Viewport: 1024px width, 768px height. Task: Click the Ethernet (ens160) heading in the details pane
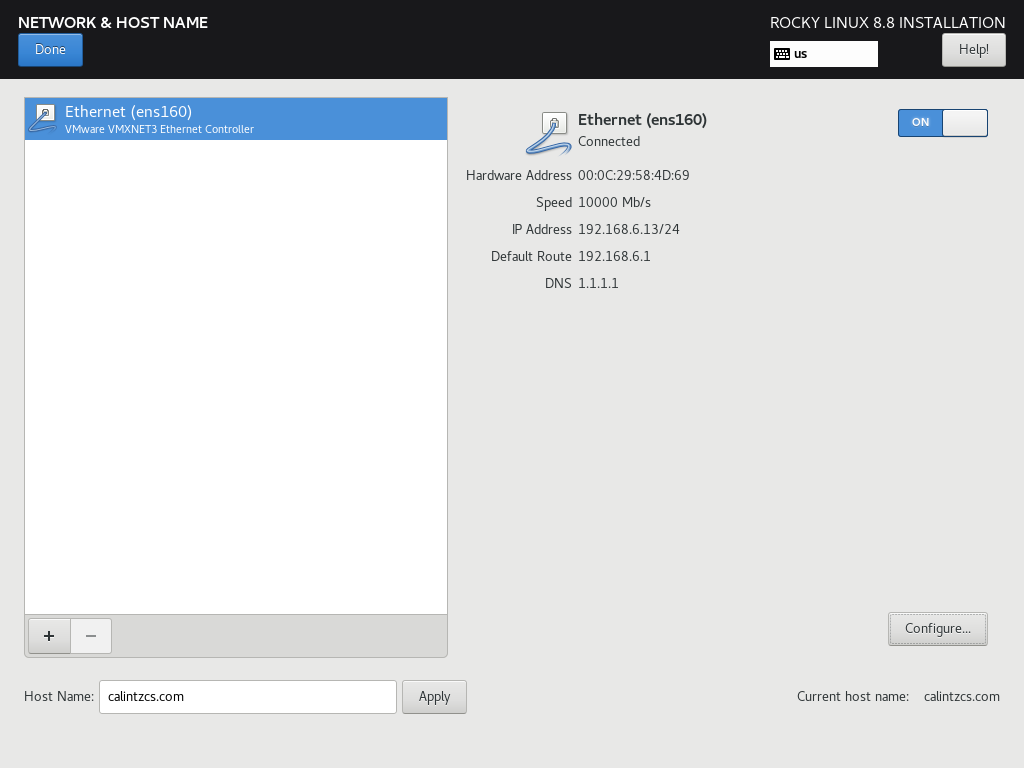click(x=642, y=120)
